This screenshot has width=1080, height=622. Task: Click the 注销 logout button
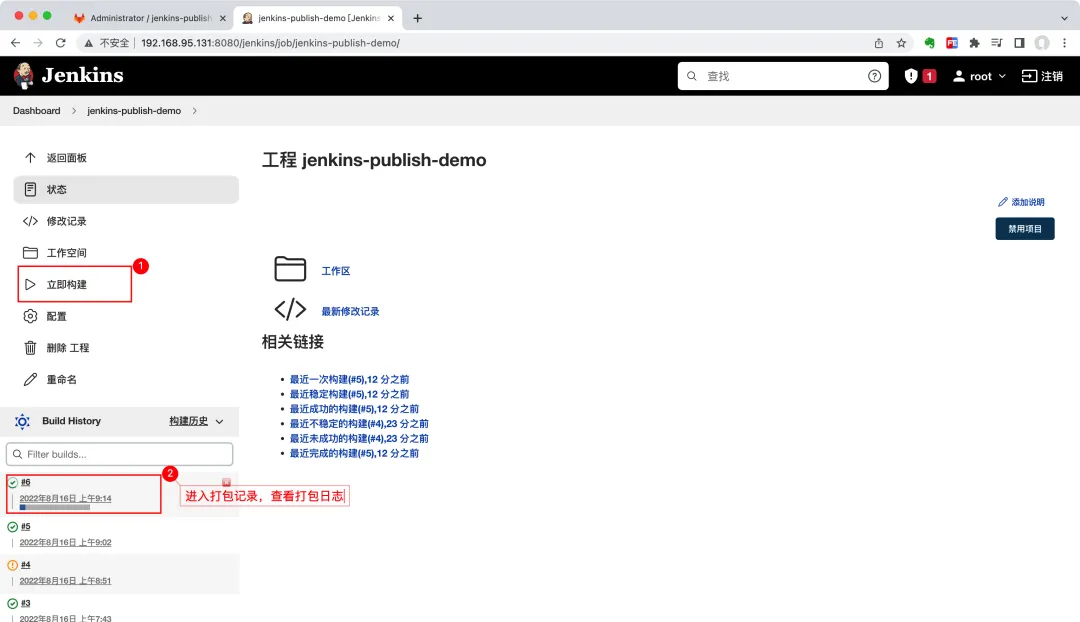(x=1042, y=76)
